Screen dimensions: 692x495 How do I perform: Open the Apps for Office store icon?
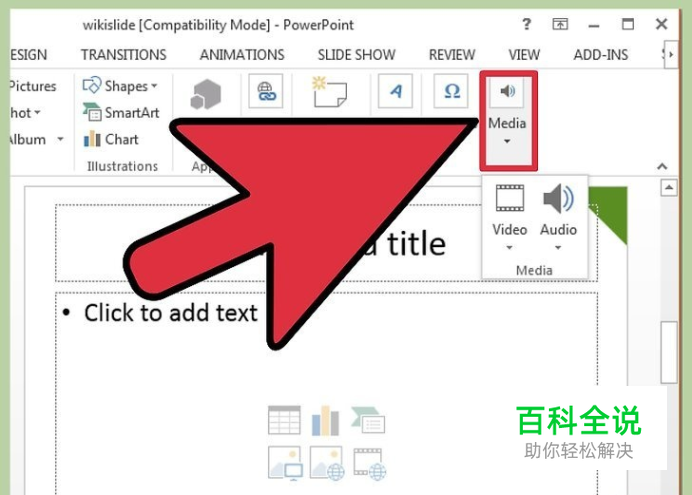tap(205, 94)
